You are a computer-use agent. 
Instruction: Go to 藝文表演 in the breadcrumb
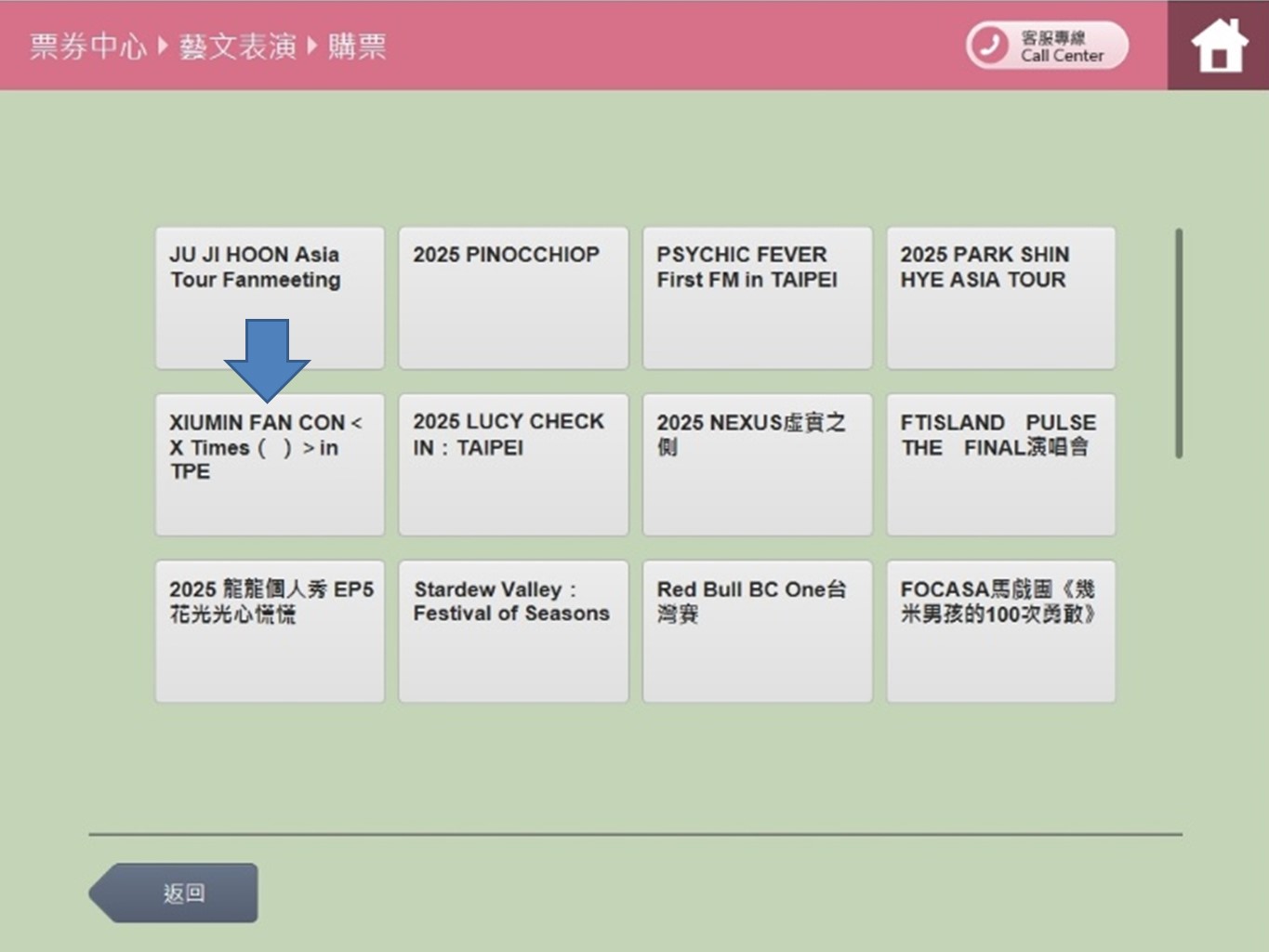coord(237,46)
